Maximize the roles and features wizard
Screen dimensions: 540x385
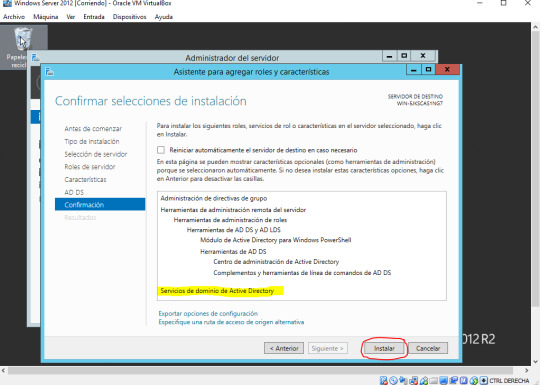click(x=428, y=70)
